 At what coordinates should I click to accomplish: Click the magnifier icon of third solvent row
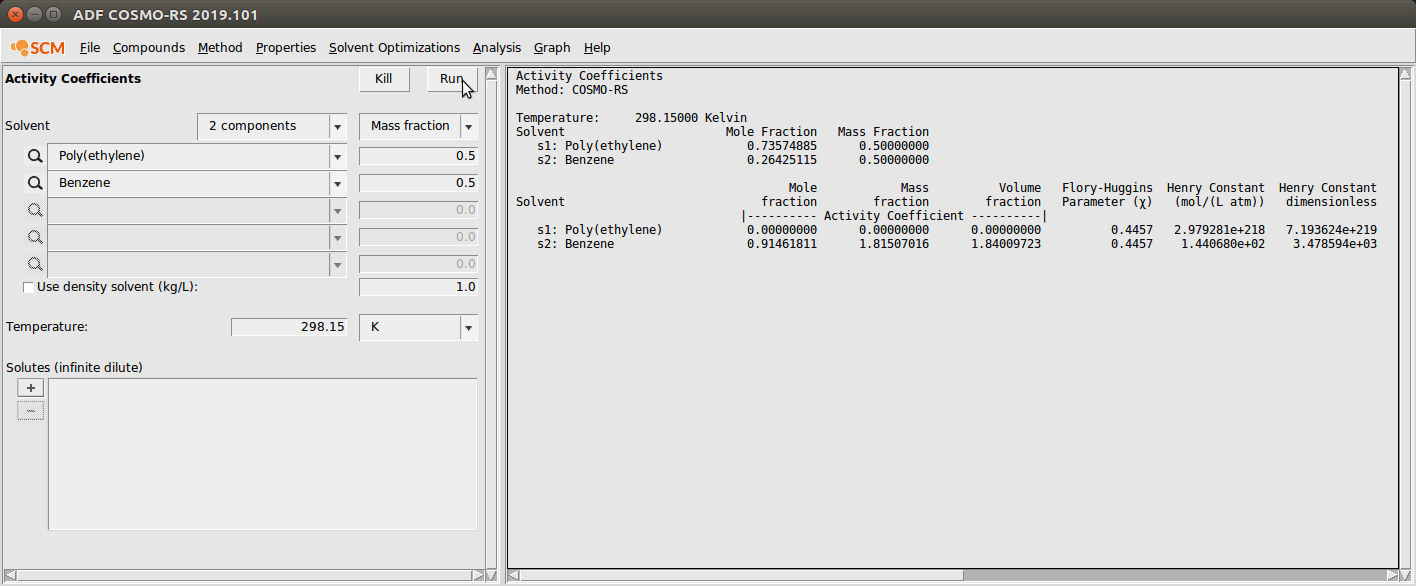35,210
